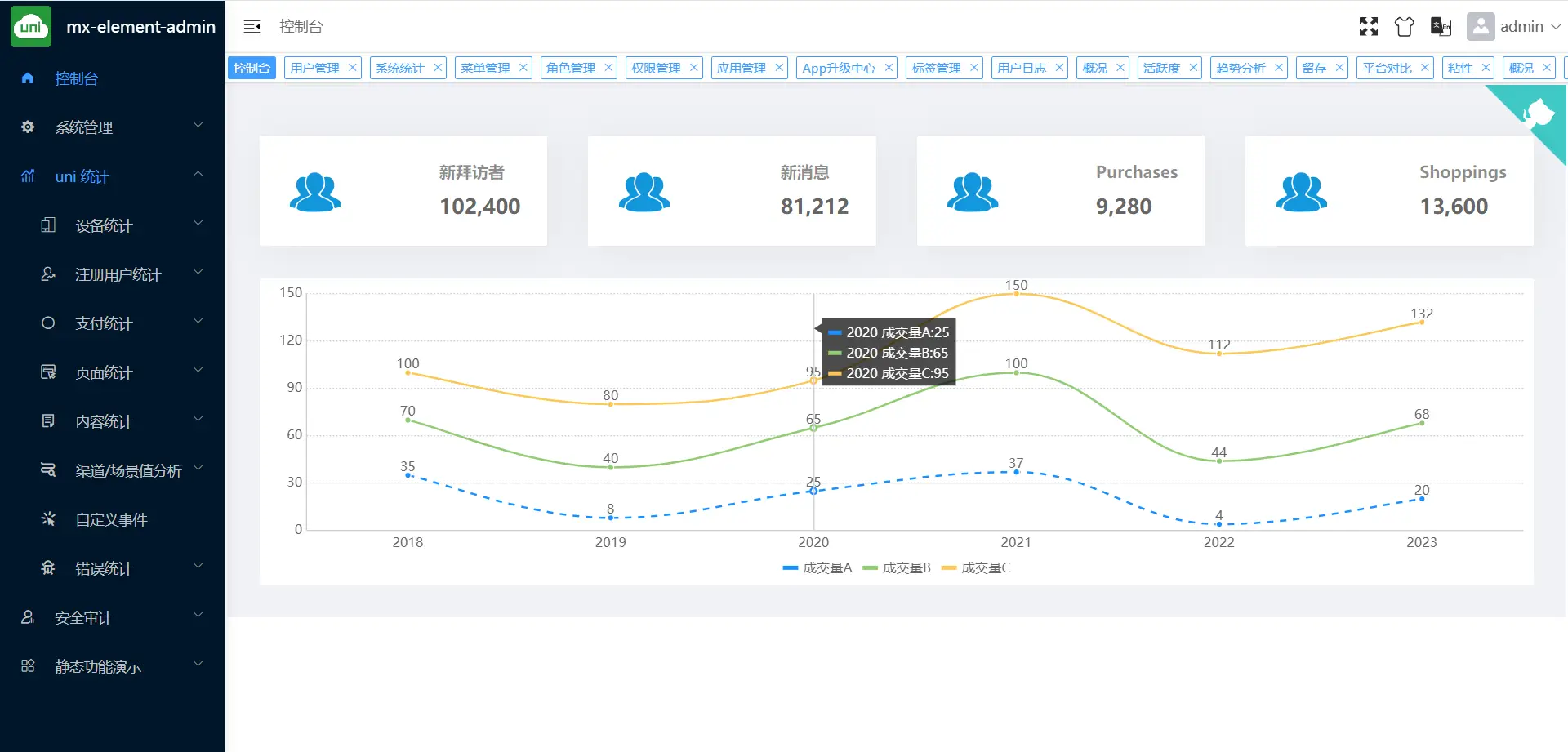Go to 控制台 in the sidebar

[x=77, y=78]
